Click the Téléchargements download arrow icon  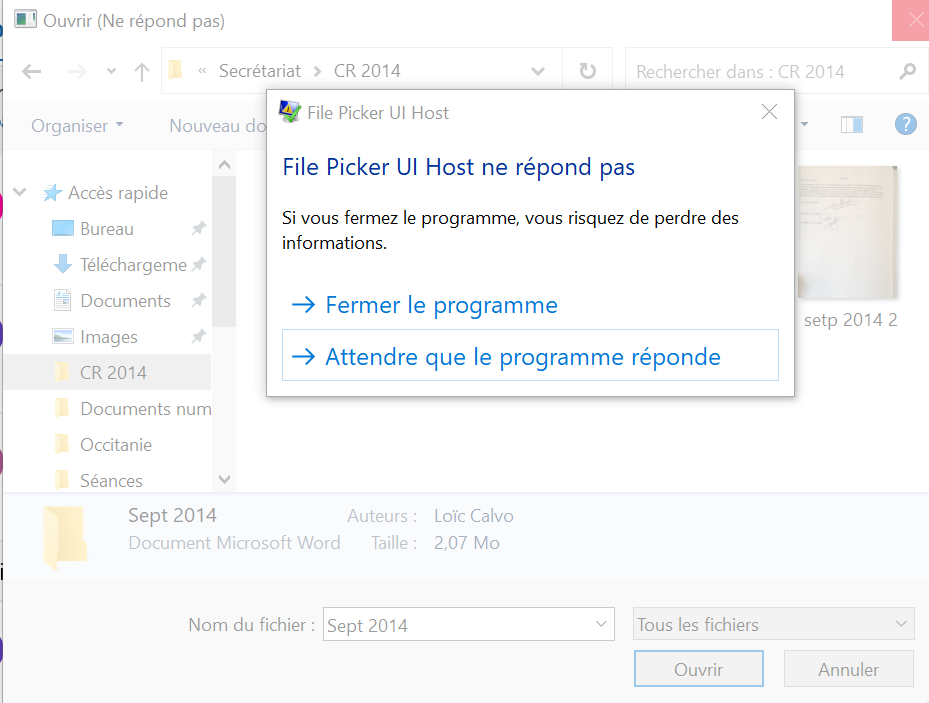[x=63, y=264]
